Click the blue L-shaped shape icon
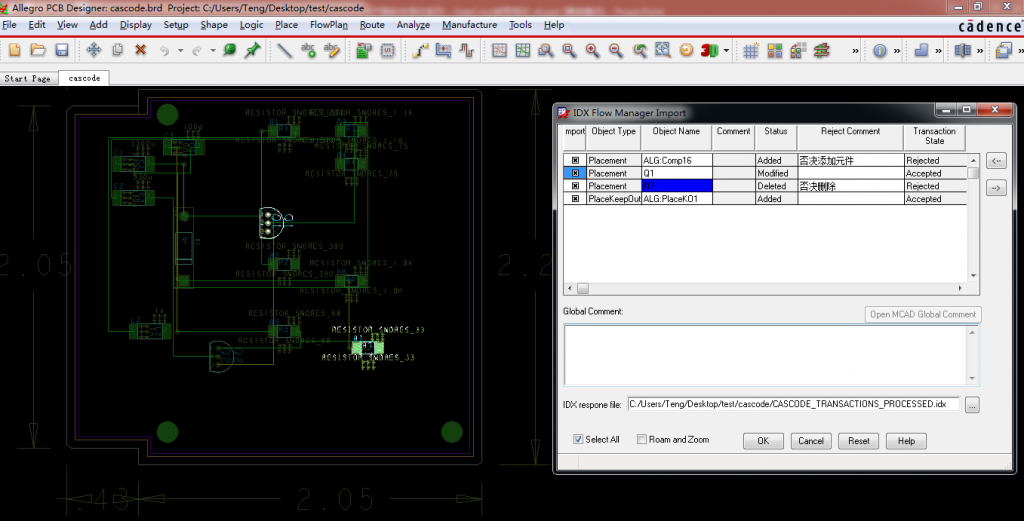Viewport: 1024px width, 521px height. (x=921, y=50)
